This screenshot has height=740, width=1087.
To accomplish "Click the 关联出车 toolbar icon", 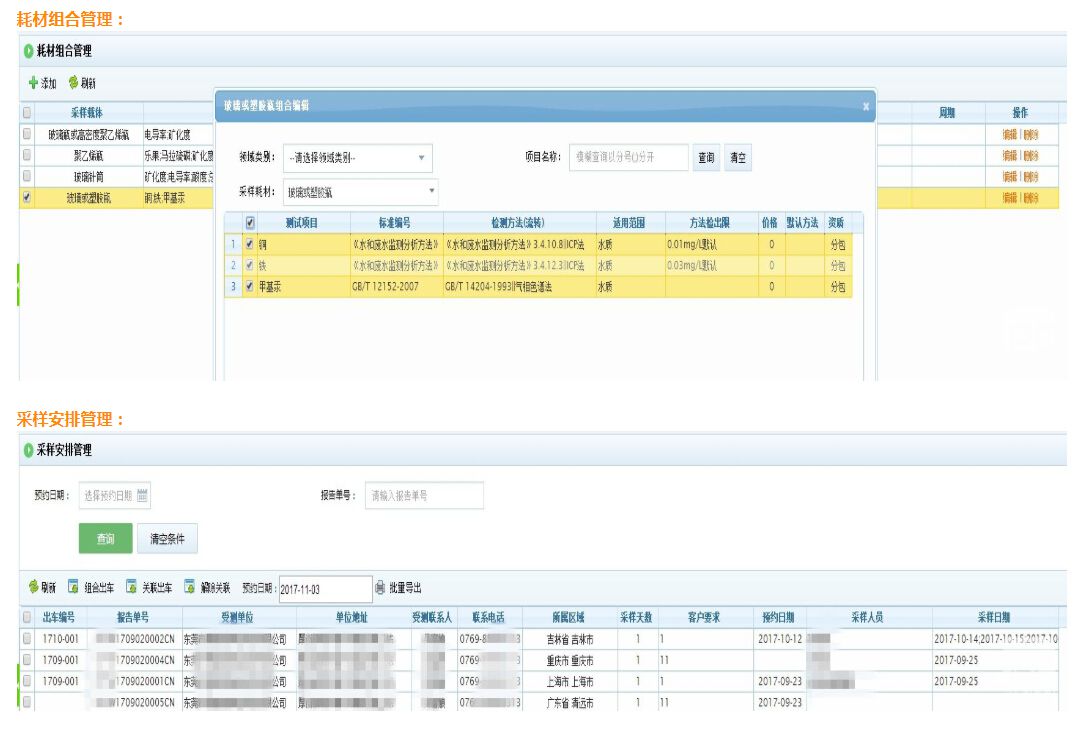I will [131, 587].
